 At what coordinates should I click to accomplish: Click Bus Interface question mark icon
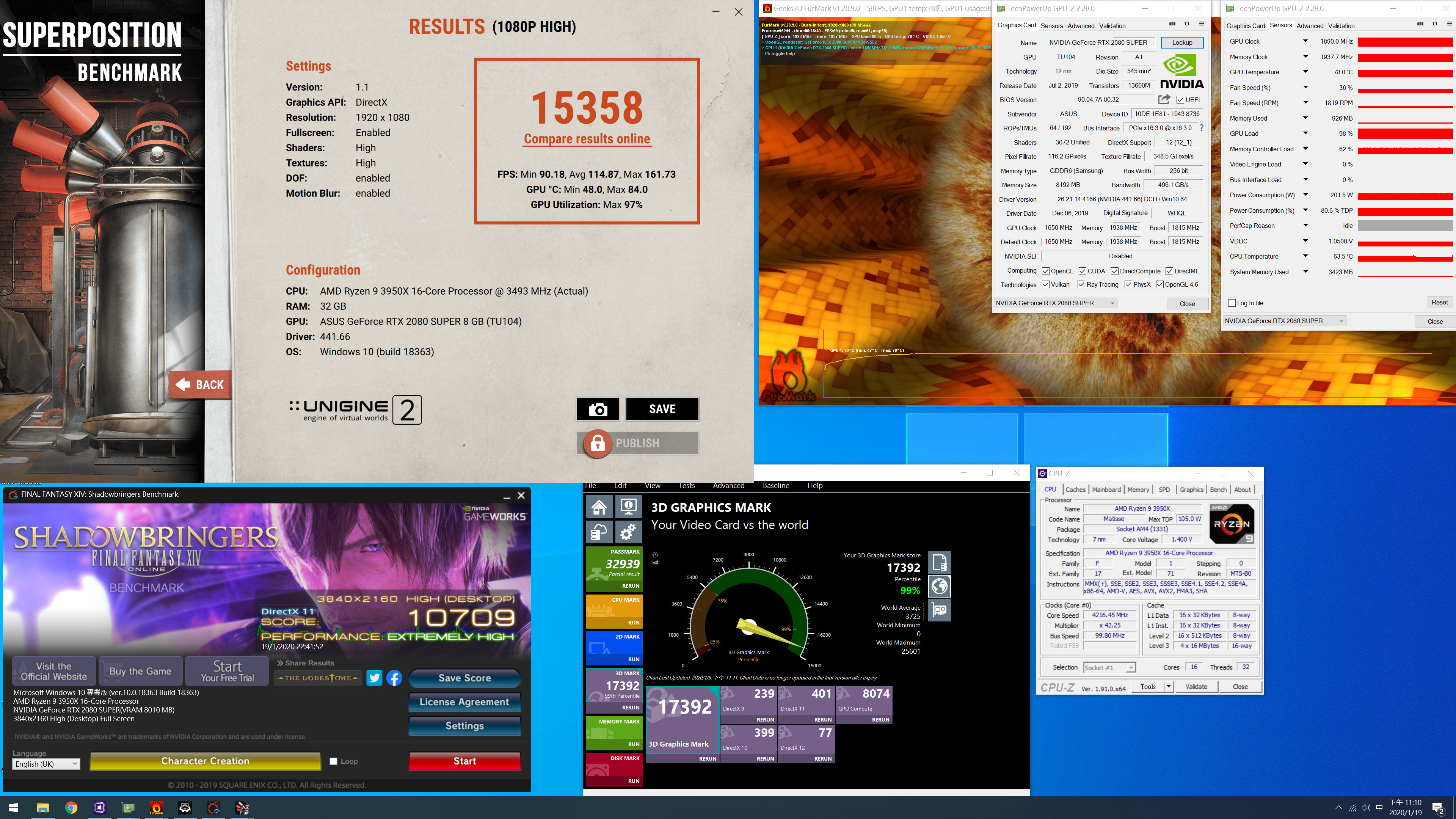click(x=1202, y=128)
